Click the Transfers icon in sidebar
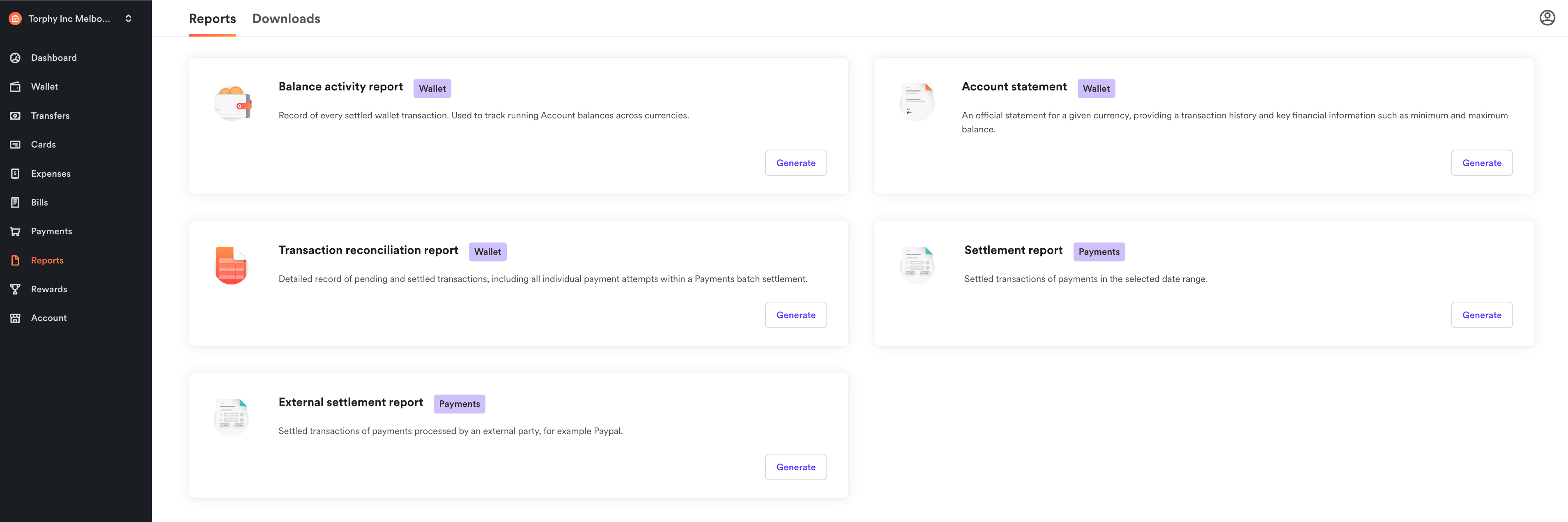 [15, 116]
